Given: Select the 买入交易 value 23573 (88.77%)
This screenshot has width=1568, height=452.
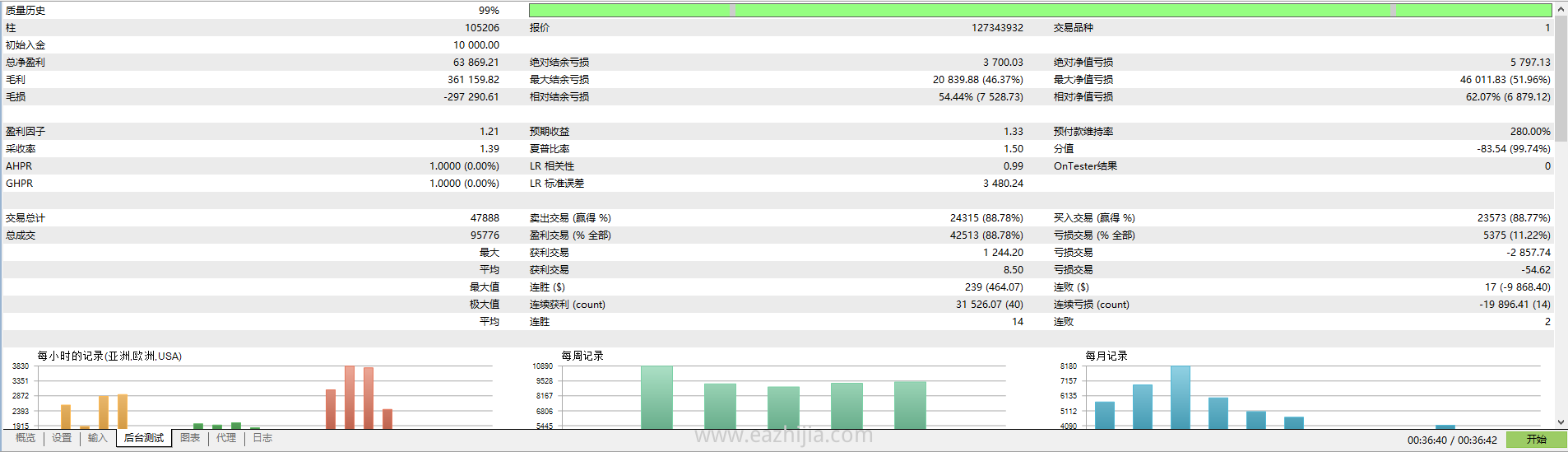Looking at the screenshot, I should click(1514, 218).
